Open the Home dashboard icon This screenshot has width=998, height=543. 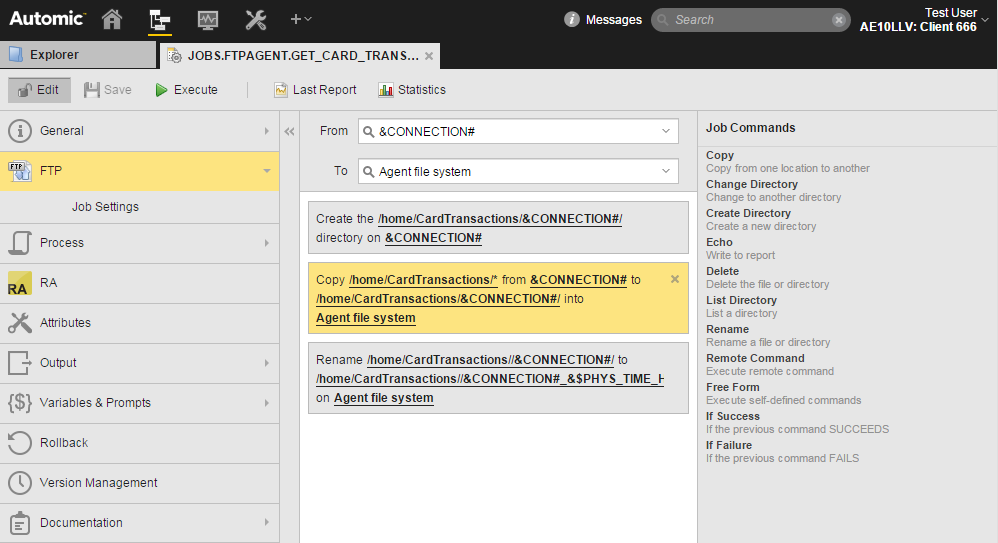point(112,19)
